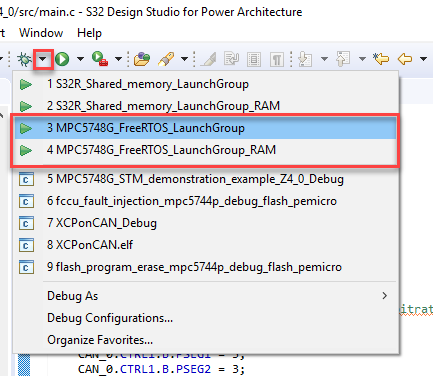Open Organize Favorites dialog

[x=206, y=340]
